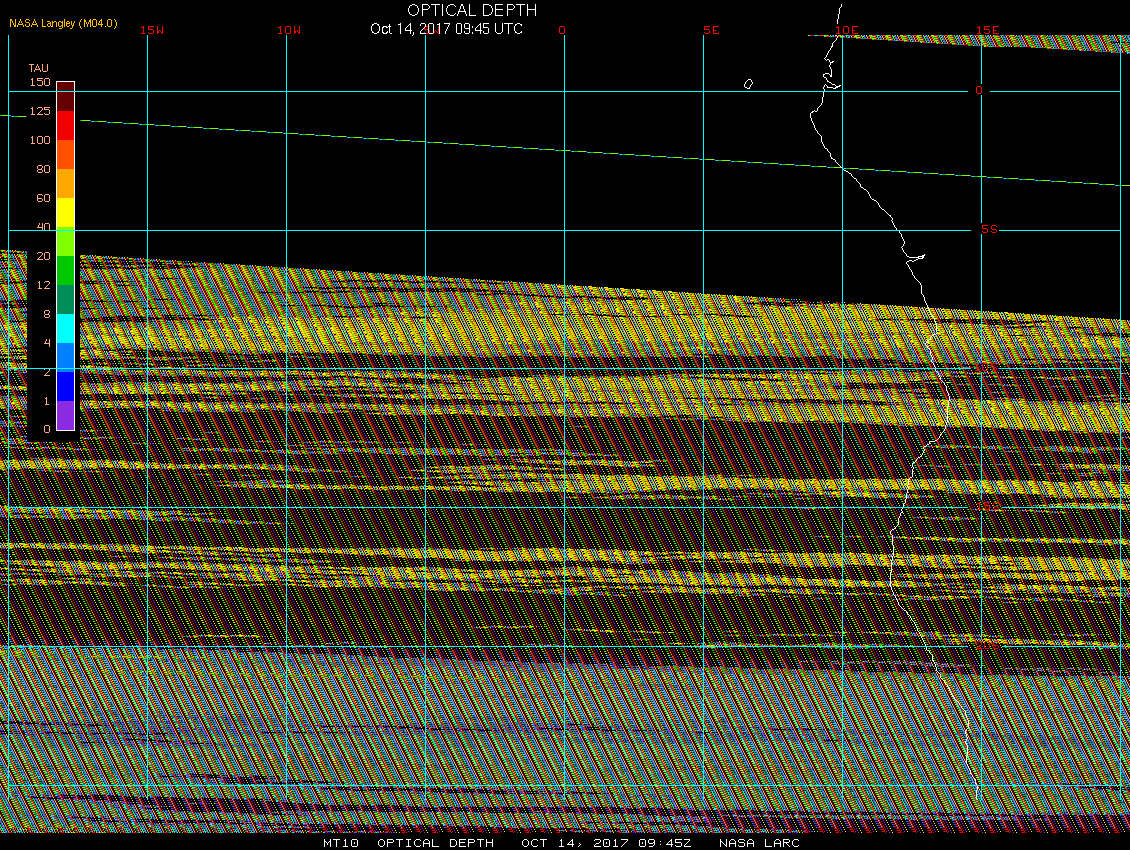This screenshot has height=850, width=1130.
Task: Select the yellow swatch between 60 and 40
Action: click(x=66, y=213)
